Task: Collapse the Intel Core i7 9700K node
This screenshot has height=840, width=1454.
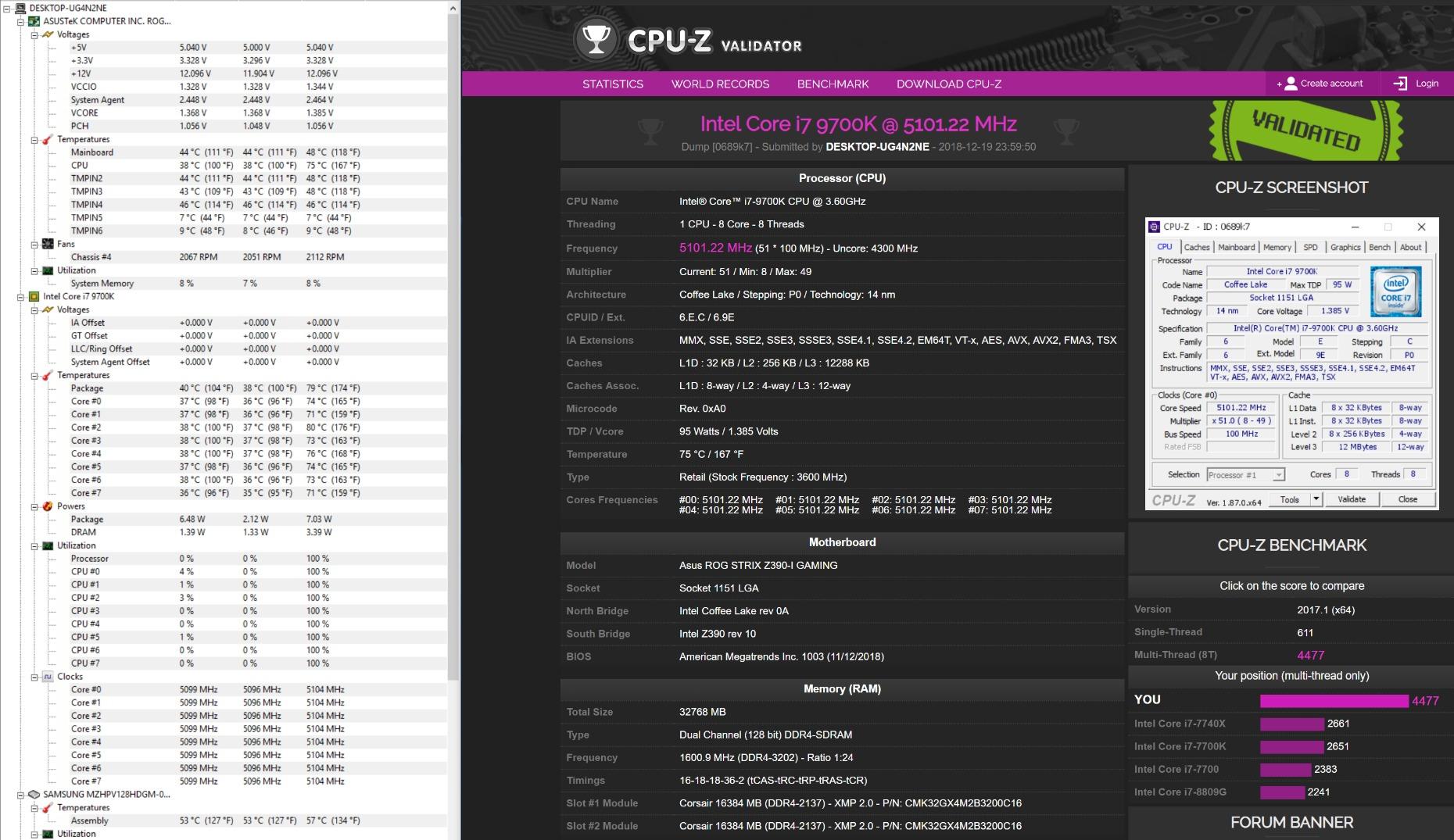Action: coord(20,297)
